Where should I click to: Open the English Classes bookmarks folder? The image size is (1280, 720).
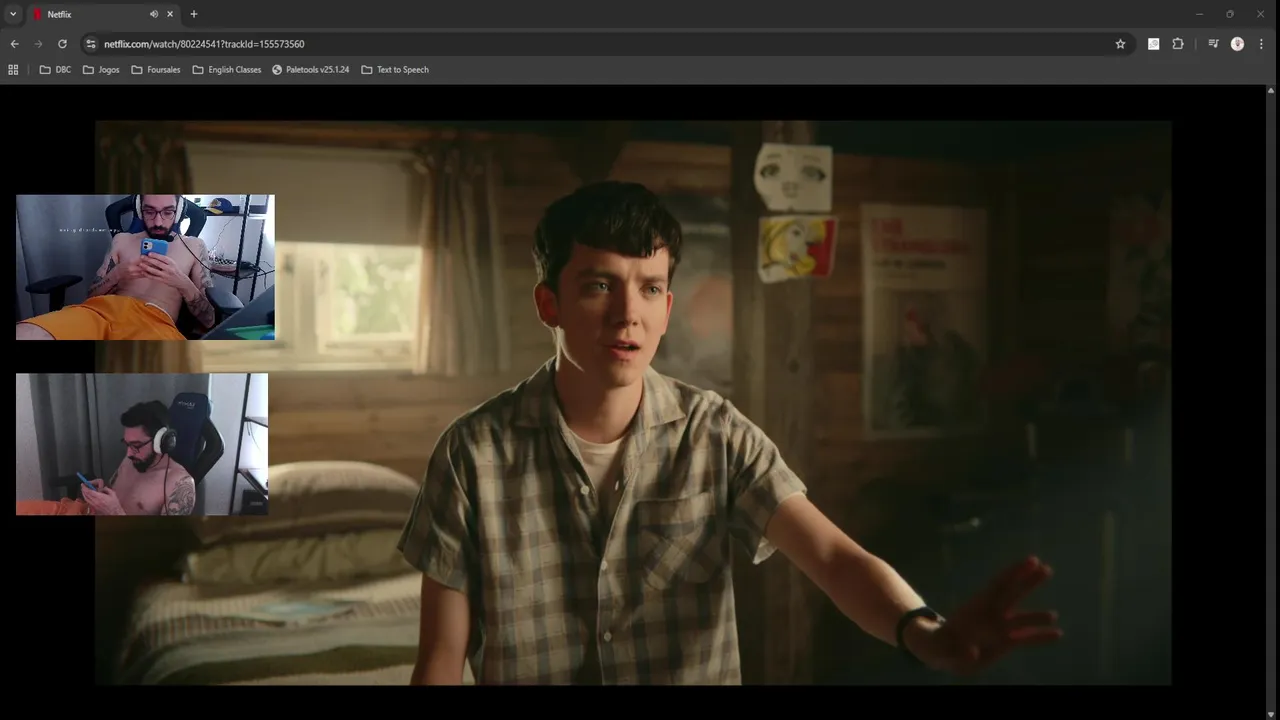click(227, 70)
